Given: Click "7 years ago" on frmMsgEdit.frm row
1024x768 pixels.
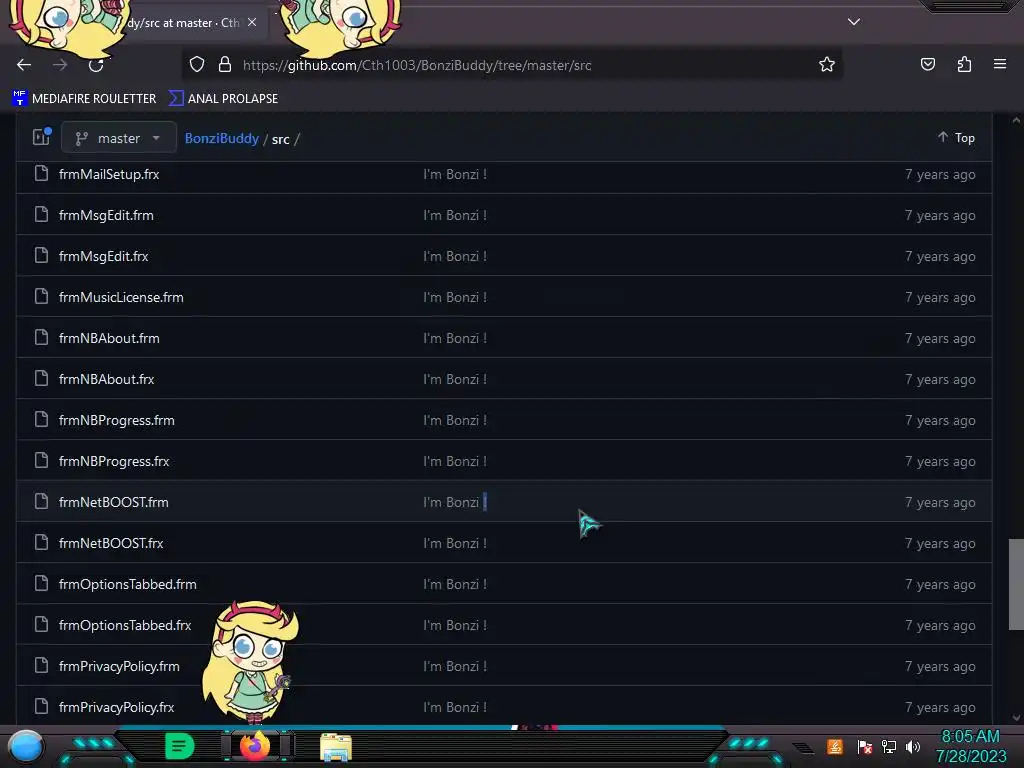Looking at the screenshot, I should tap(940, 216).
